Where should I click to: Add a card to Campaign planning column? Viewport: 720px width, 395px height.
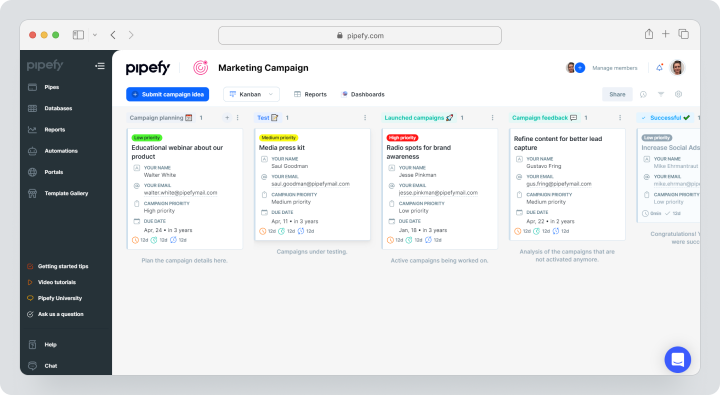(x=227, y=118)
